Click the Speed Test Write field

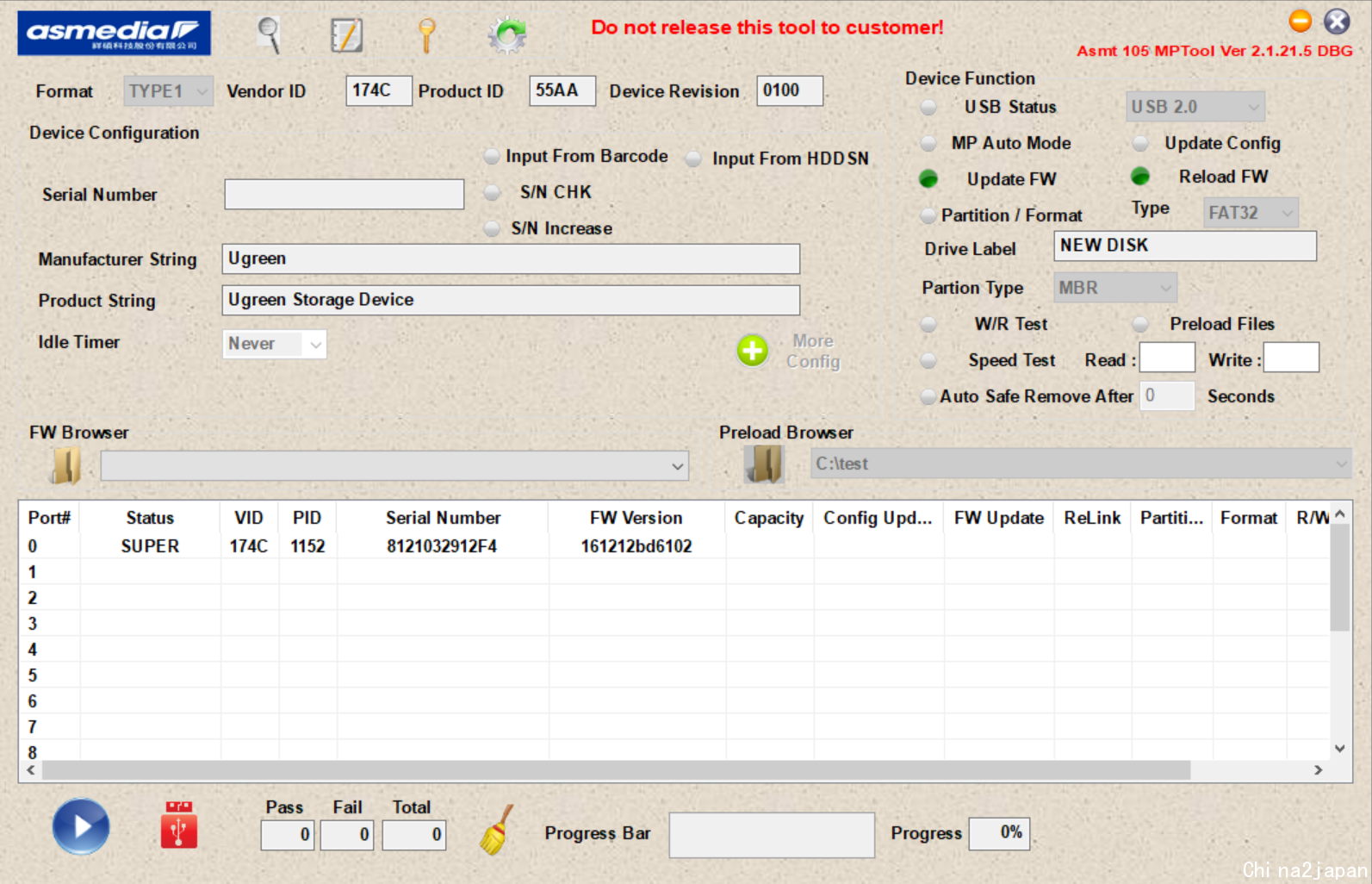(1291, 358)
